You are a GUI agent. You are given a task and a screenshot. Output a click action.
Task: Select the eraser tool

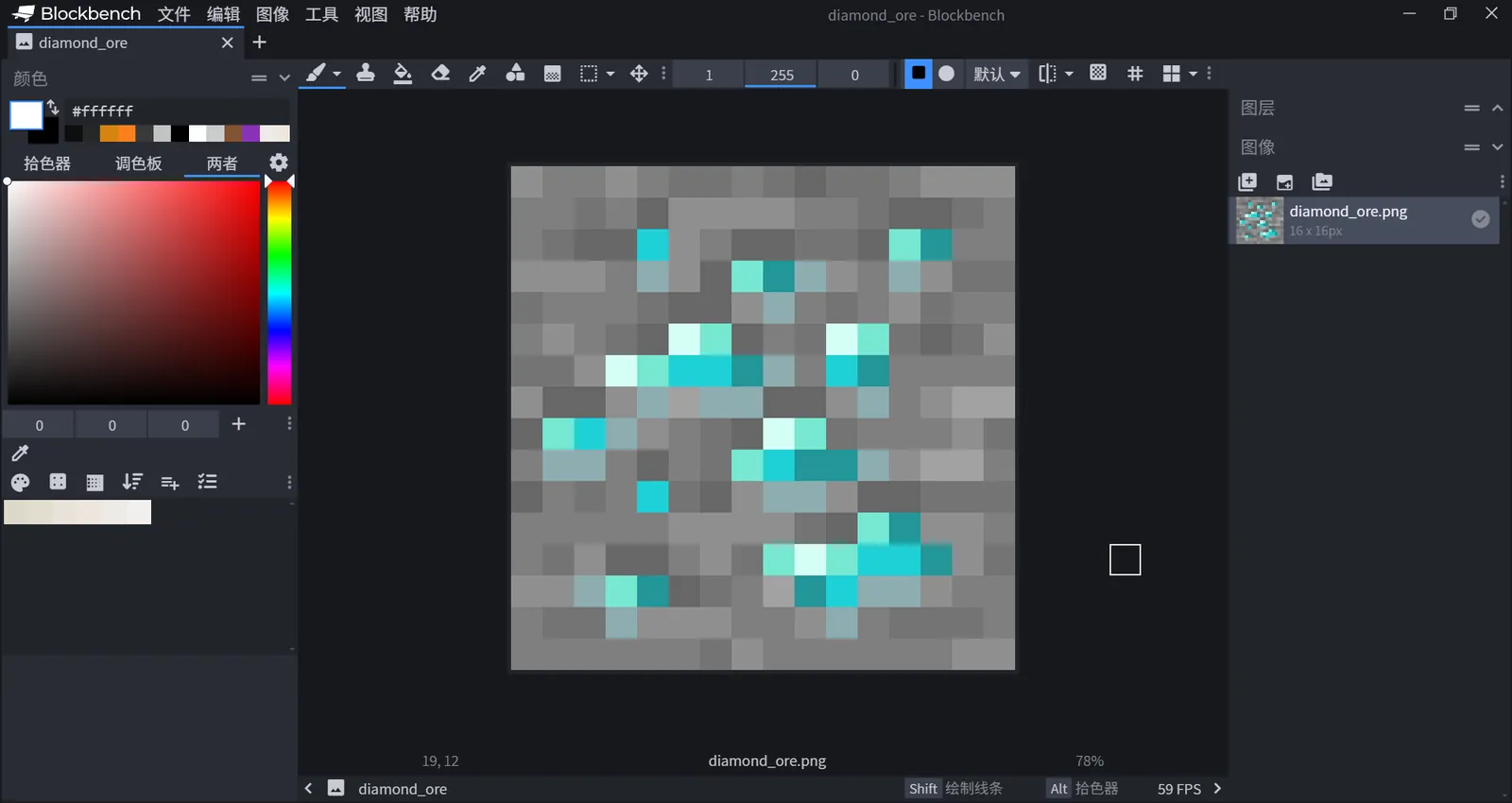tap(440, 74)
